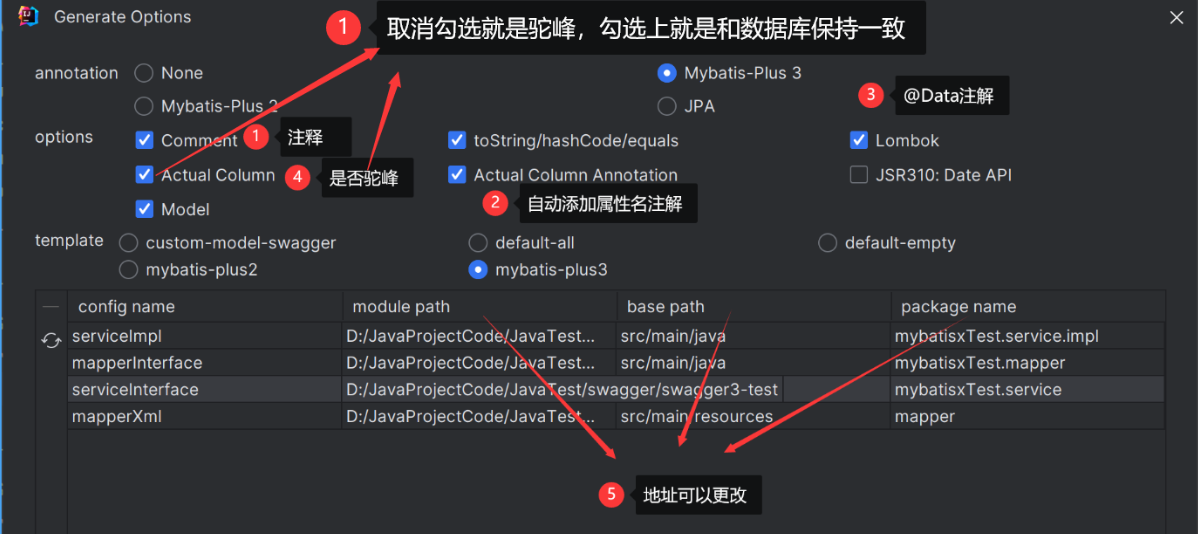
Task: Click the minus icon above the refresh icon
Action: point(50,306)
